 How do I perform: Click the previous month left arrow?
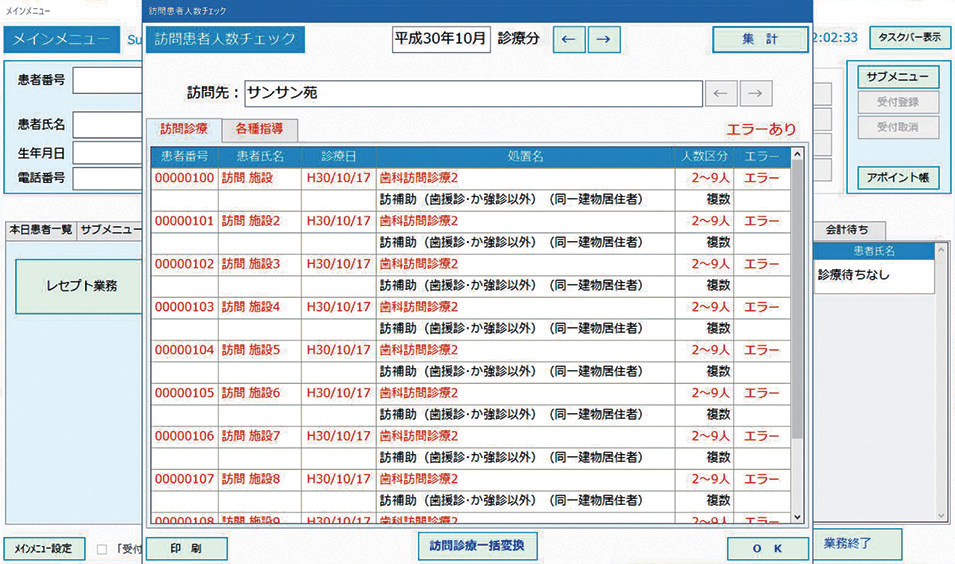tap(568, 40)
